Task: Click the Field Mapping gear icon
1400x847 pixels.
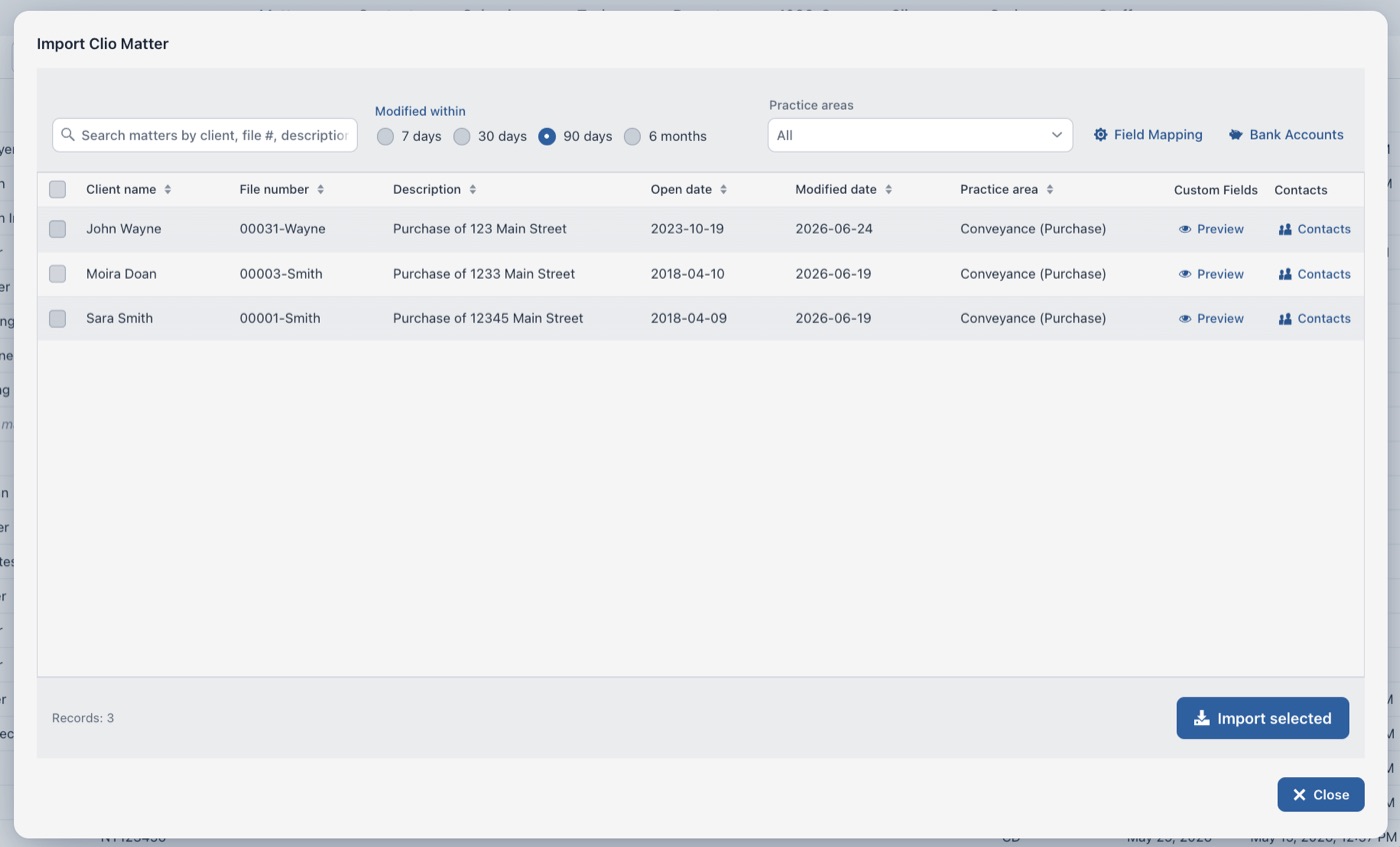Action: point(1100,134)
